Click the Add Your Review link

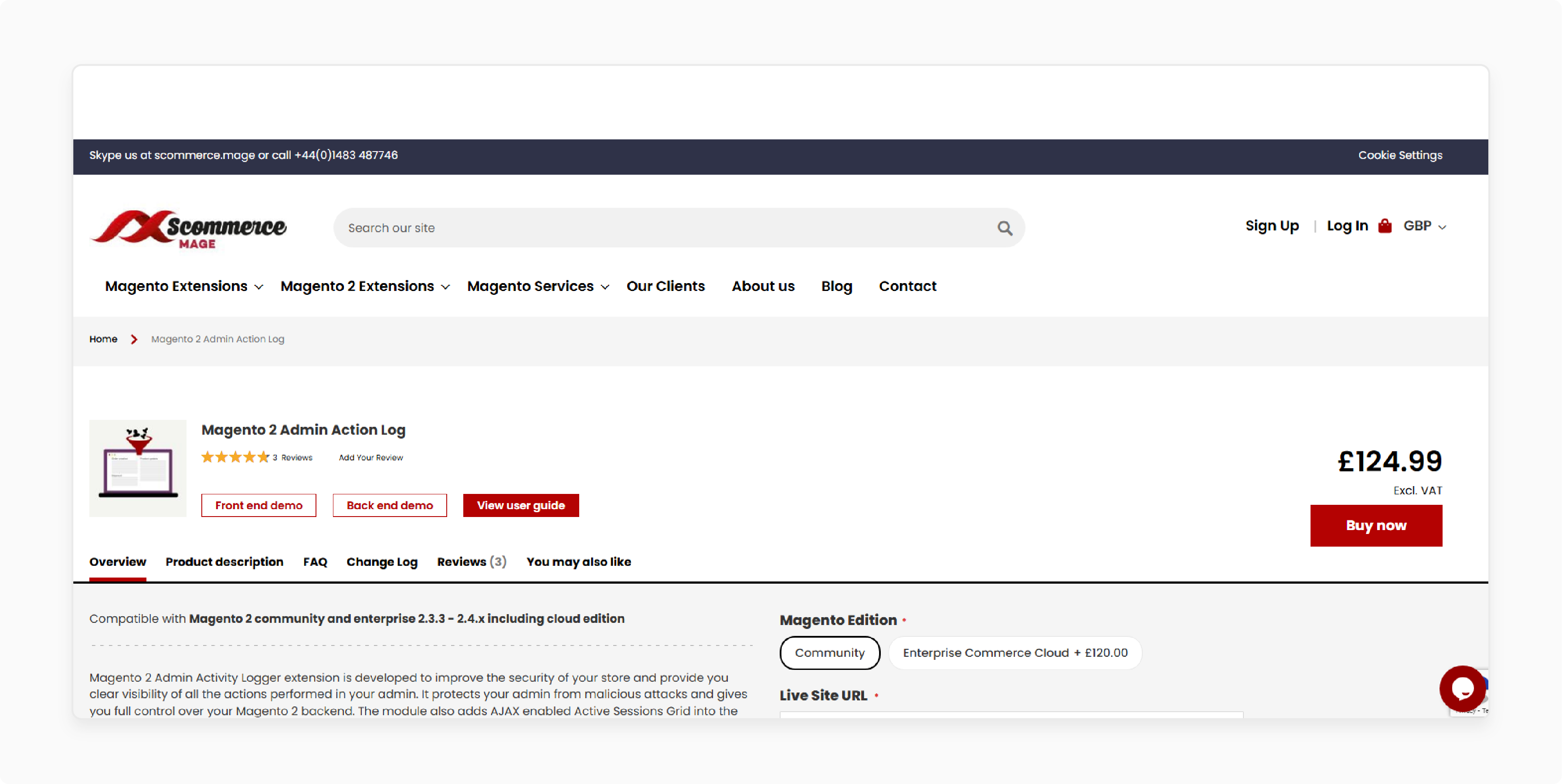tap(370, 457)
